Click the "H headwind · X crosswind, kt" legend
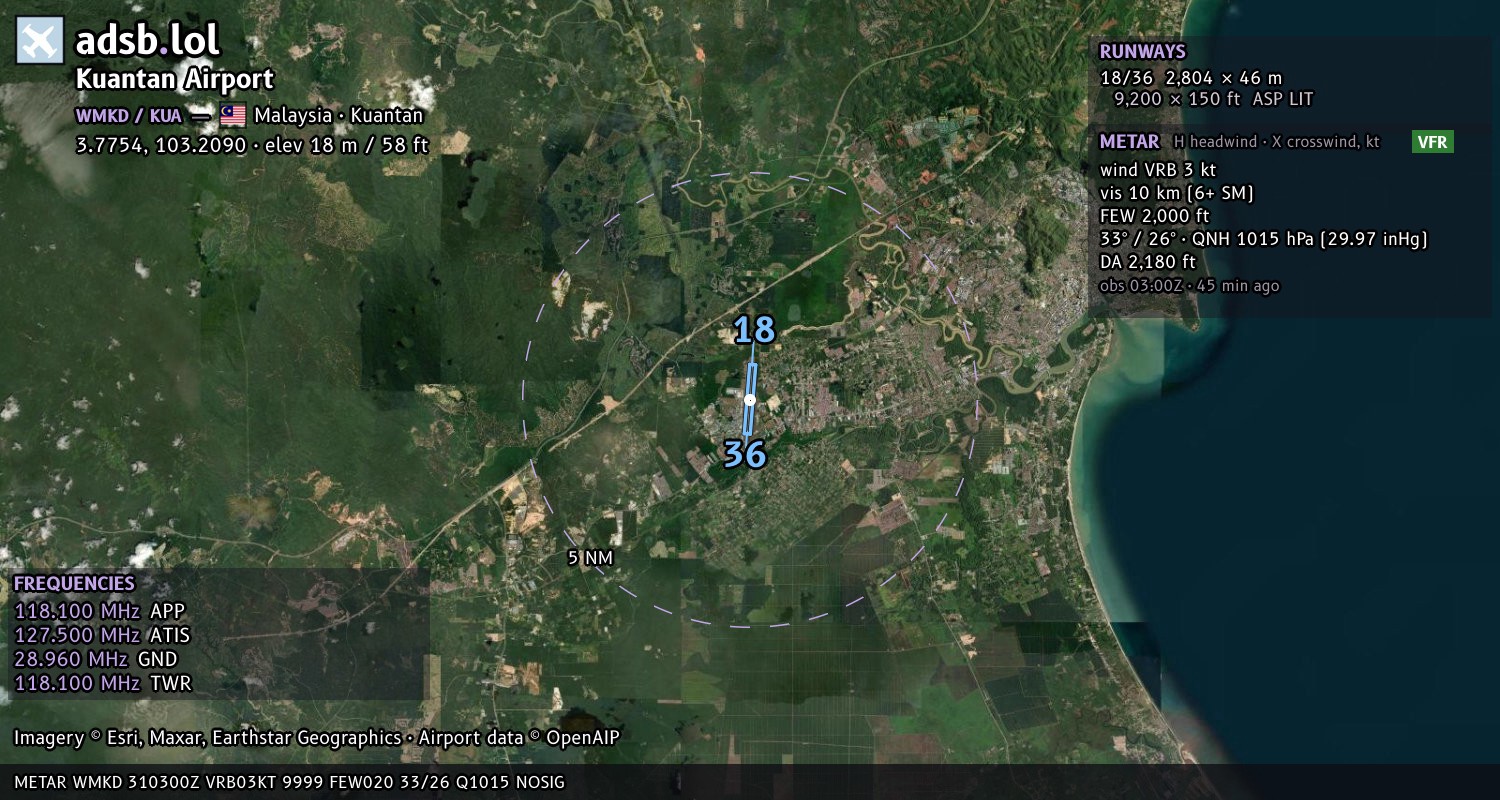 tap(1277, 142)
